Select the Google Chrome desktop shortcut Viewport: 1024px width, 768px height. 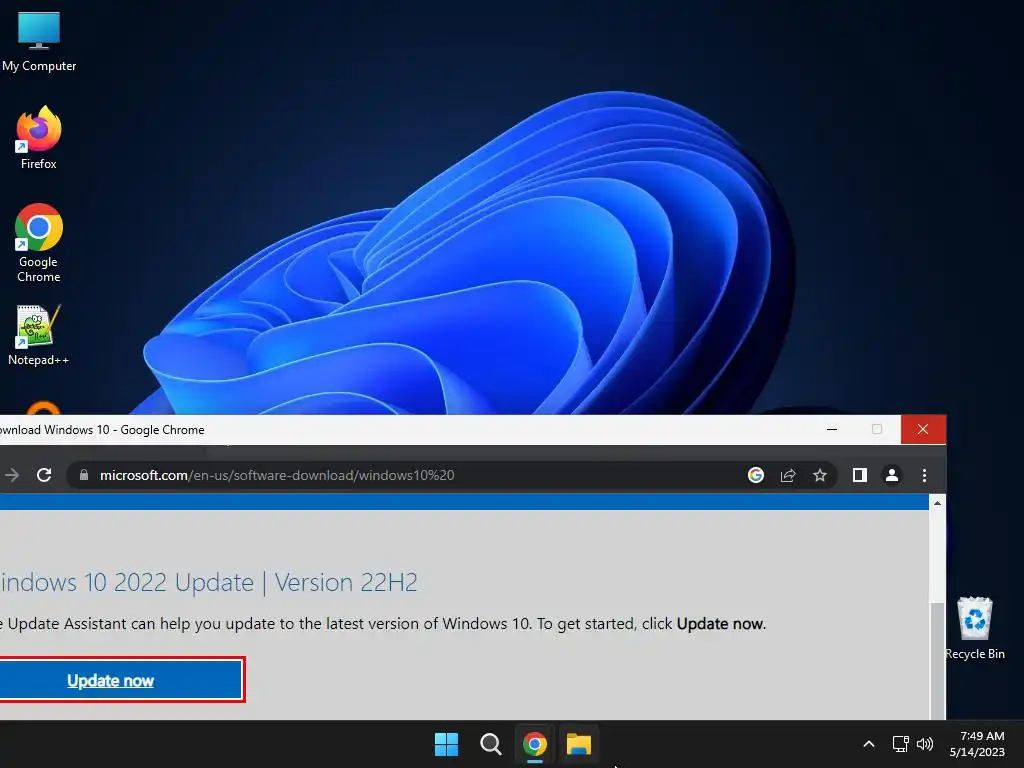point(39,243)
